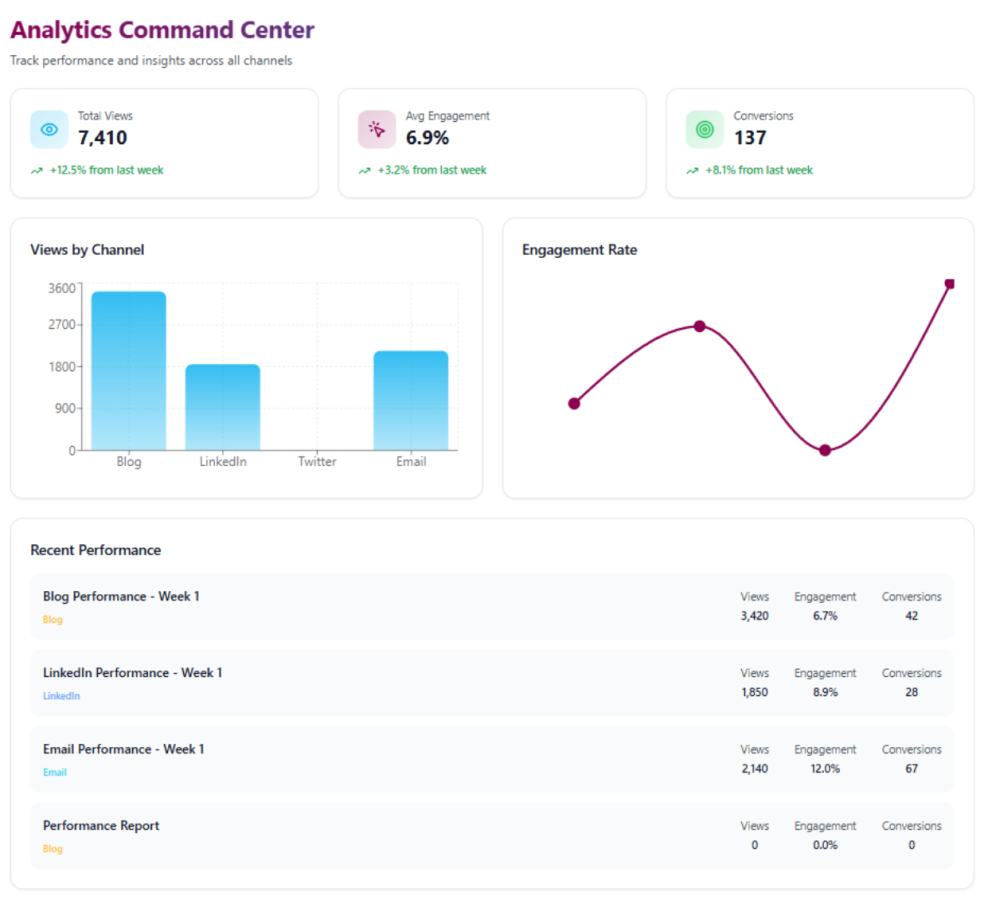Click the peak Engagement Rate data point
This screenshot has width=988, height=900.
pyautogui.click(x=700, y=326)
